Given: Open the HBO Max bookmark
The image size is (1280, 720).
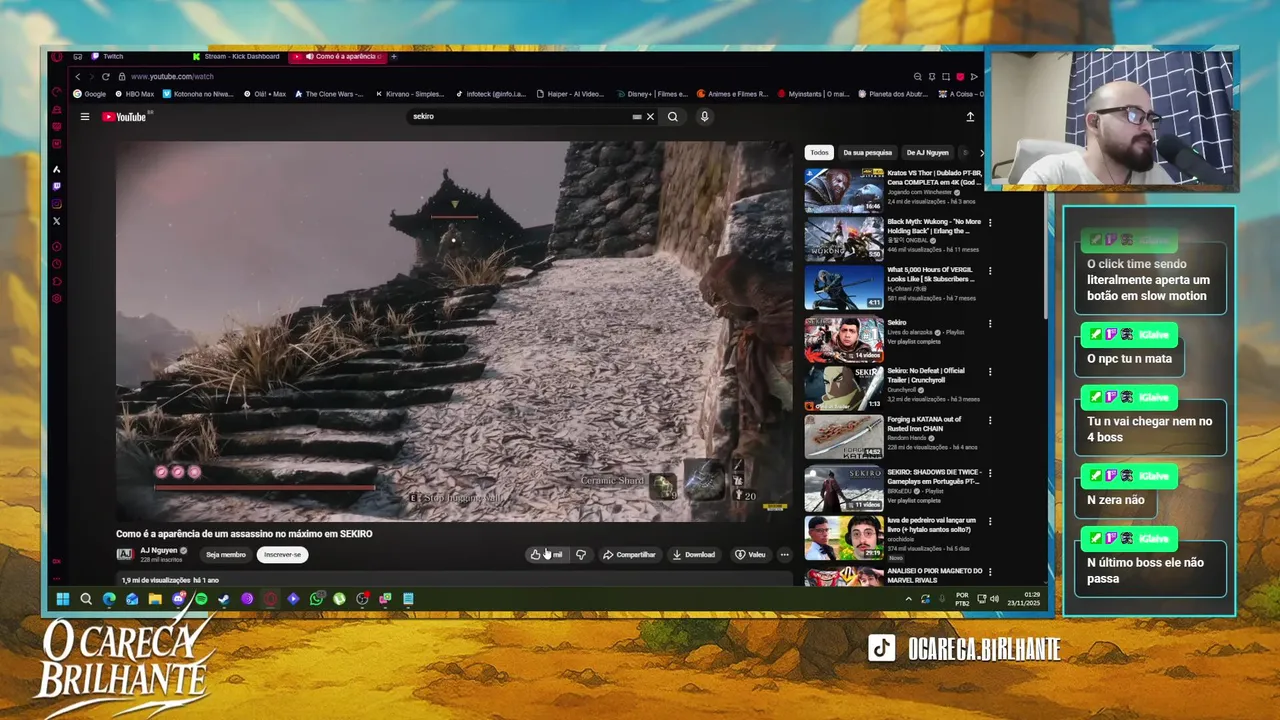Looking at the screenshot, I should (x=135, y=94).
